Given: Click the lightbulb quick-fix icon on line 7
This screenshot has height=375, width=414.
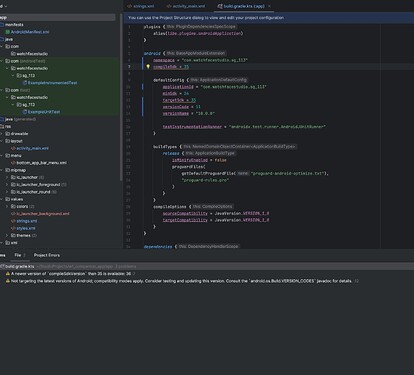Looking at the screenshot, I should tap(148, 67).
